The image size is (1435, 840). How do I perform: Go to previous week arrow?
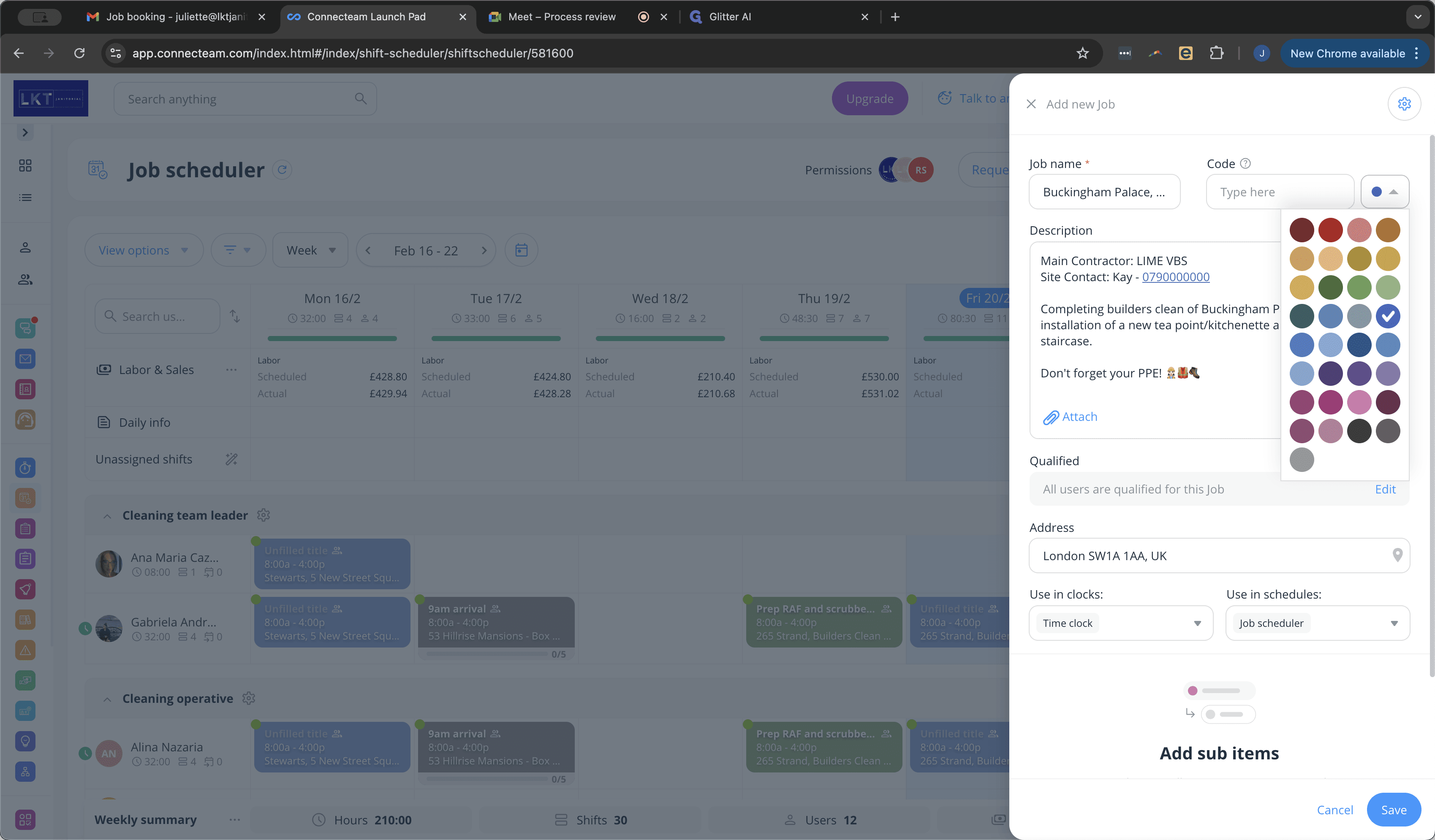[368, 250]
